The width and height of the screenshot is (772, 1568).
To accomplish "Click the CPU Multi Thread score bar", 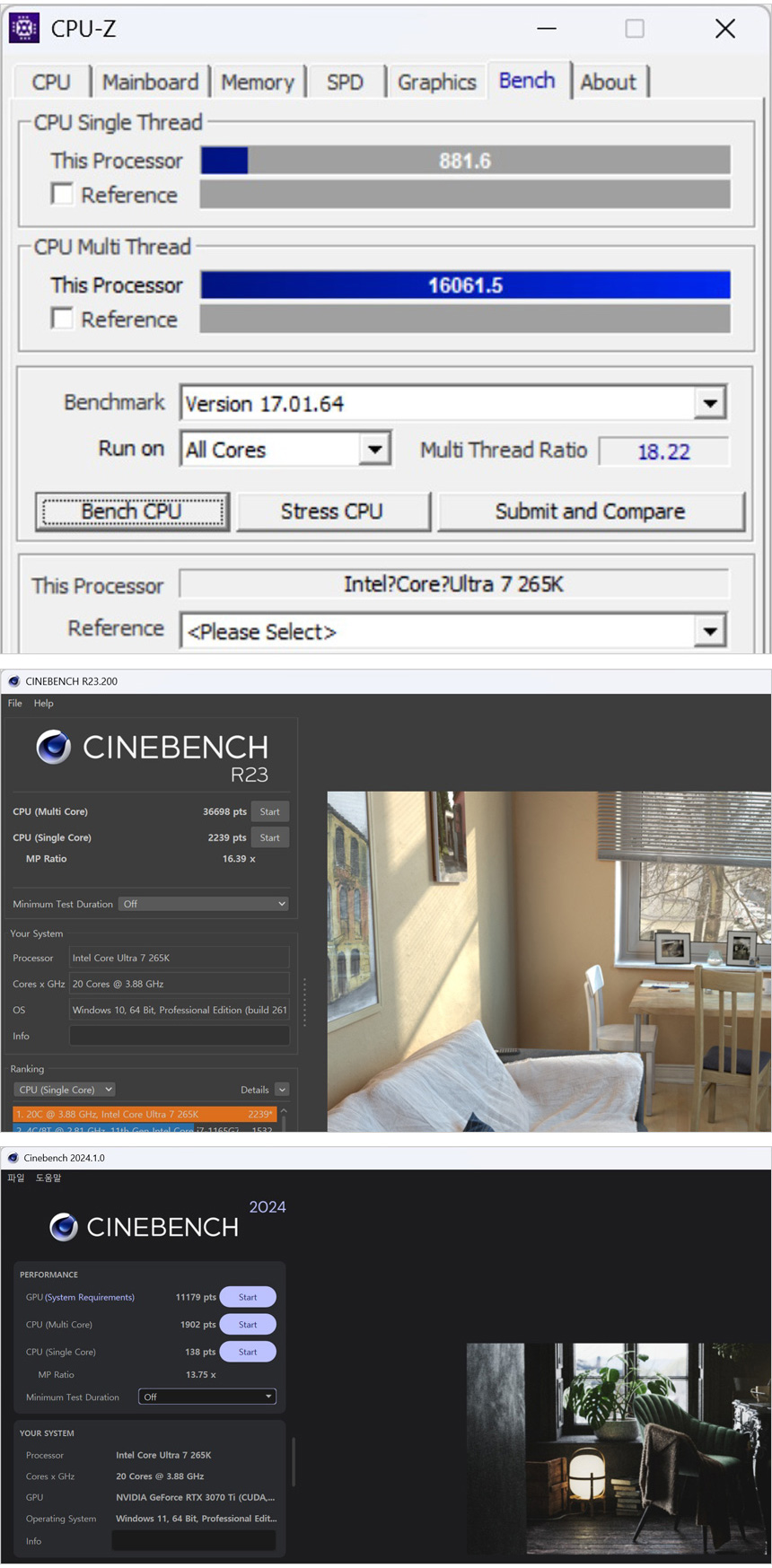I will [465, 285].
